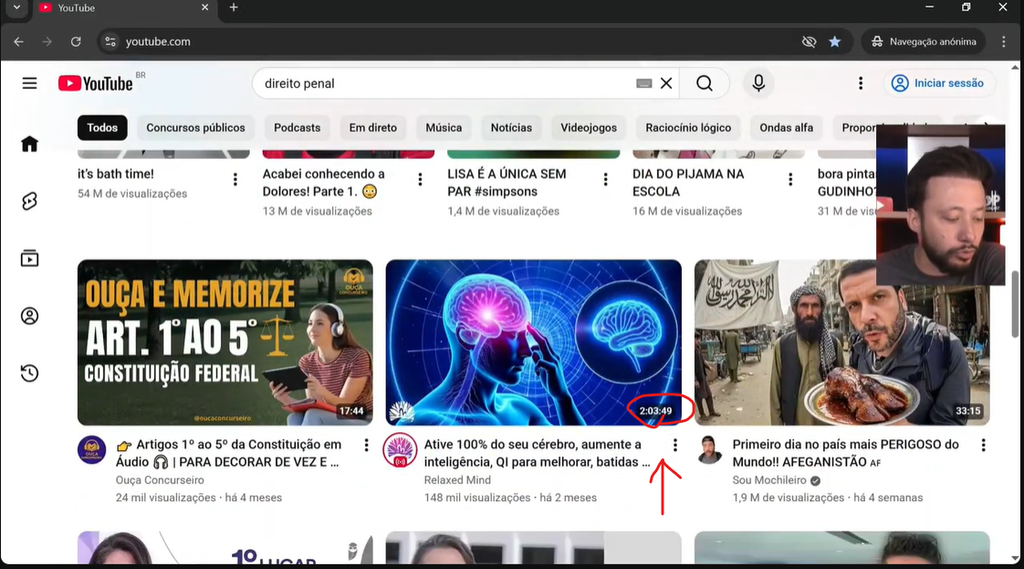Image resolution: width=1024 pixels, height=569 pixels.
Task: Select the Podcasts filter chip
Action: (x=297, y=127)
